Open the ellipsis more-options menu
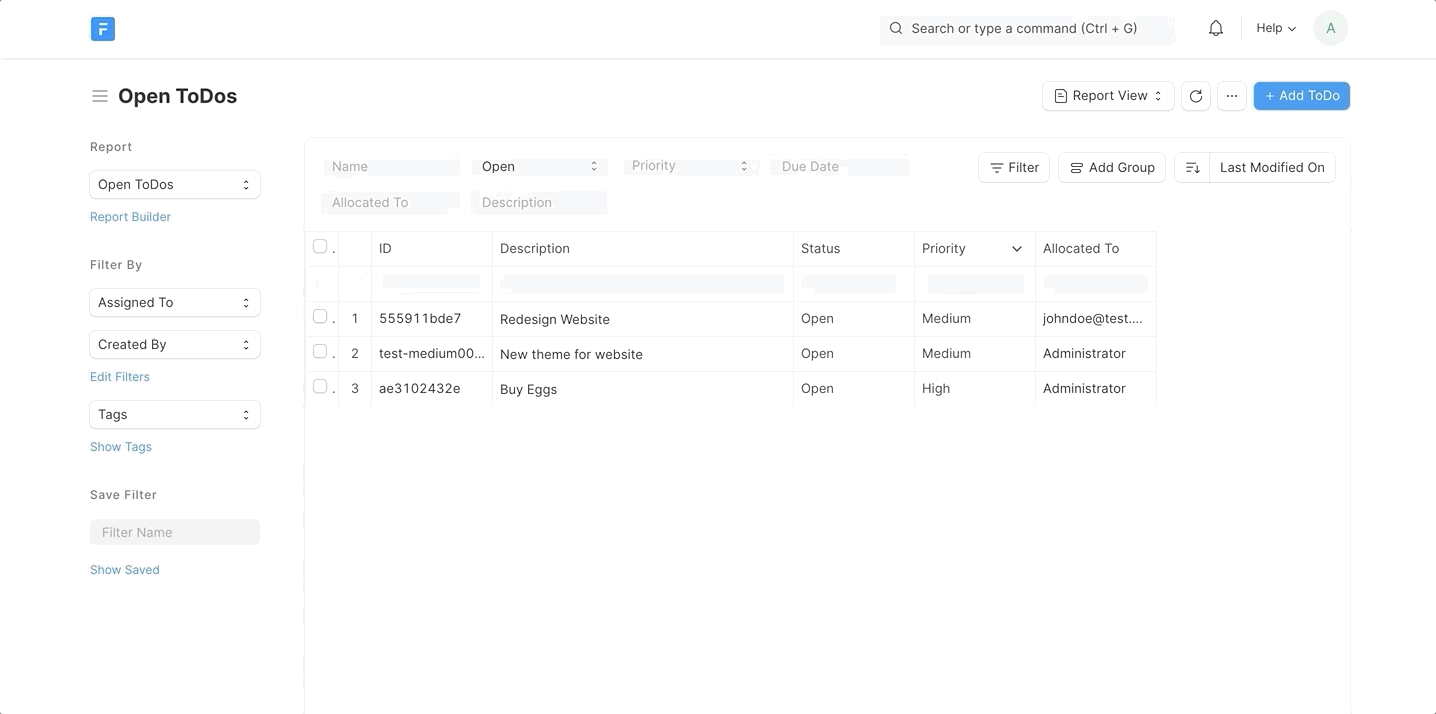 (1231, 95)
